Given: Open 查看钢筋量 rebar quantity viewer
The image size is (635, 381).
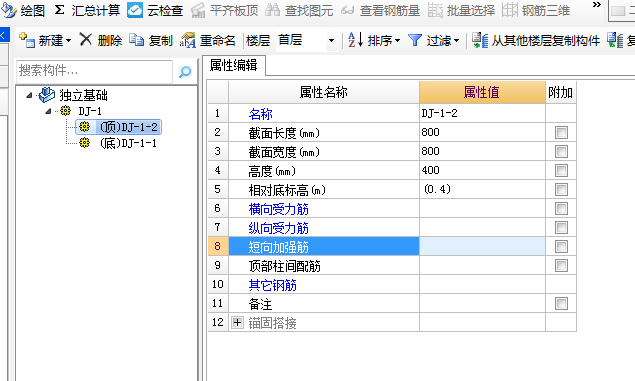Looking at the screenshot, I should tap(380, 11).
